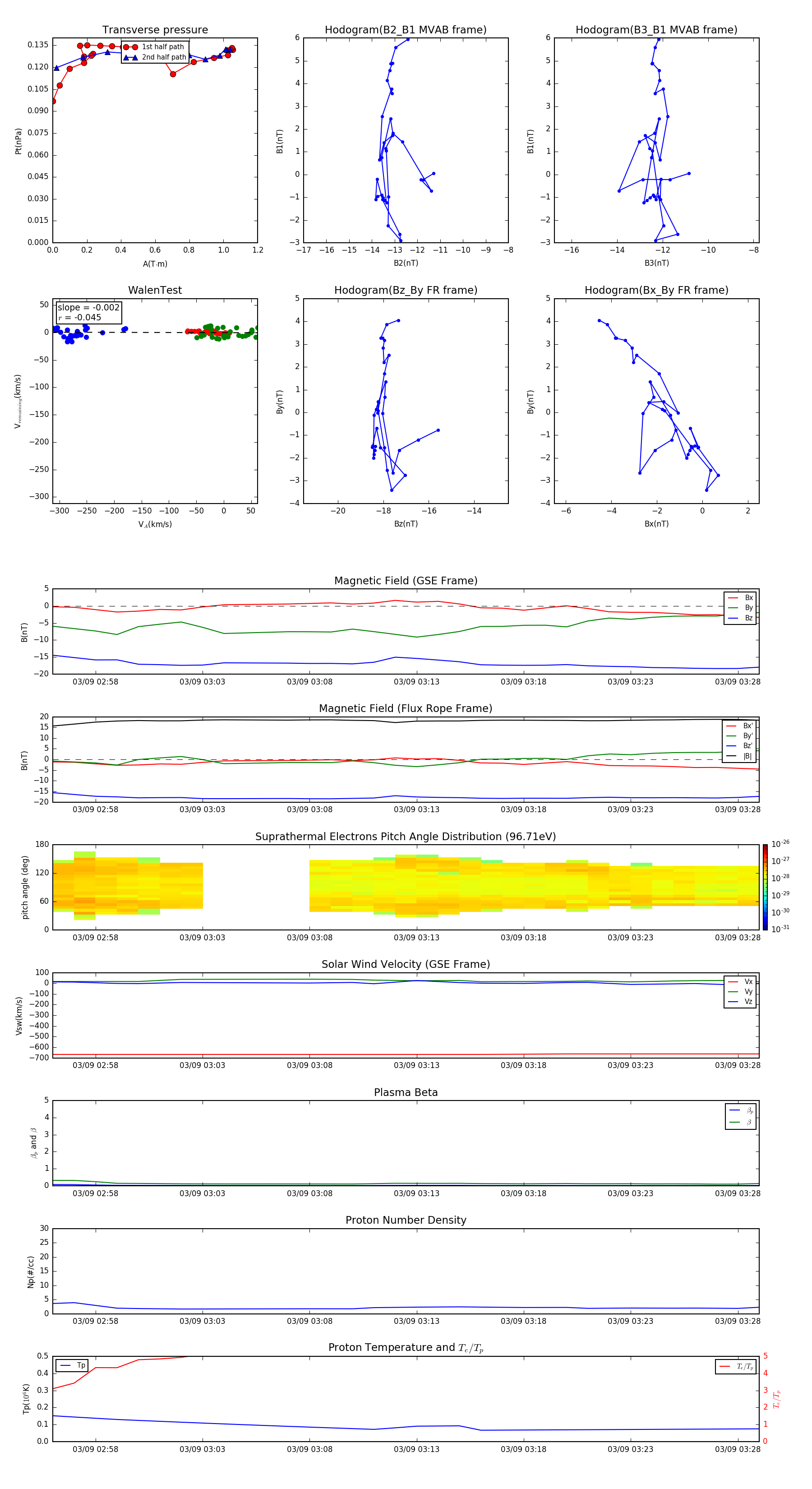Select the green β entry in Plasma Beta legend

741,1123
